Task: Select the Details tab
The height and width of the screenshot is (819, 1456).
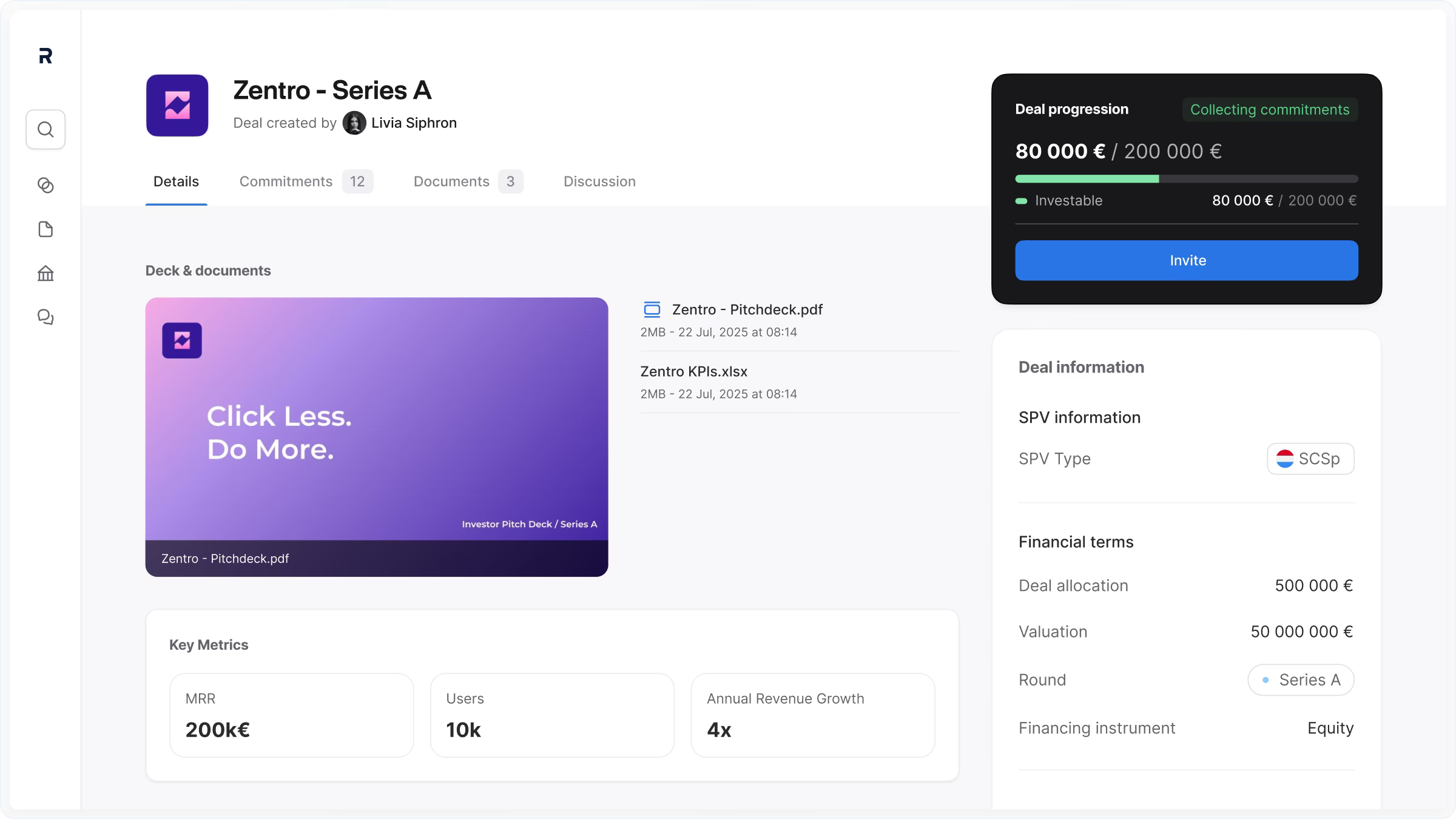Action: pyautogui.click(x=176, y=181)
